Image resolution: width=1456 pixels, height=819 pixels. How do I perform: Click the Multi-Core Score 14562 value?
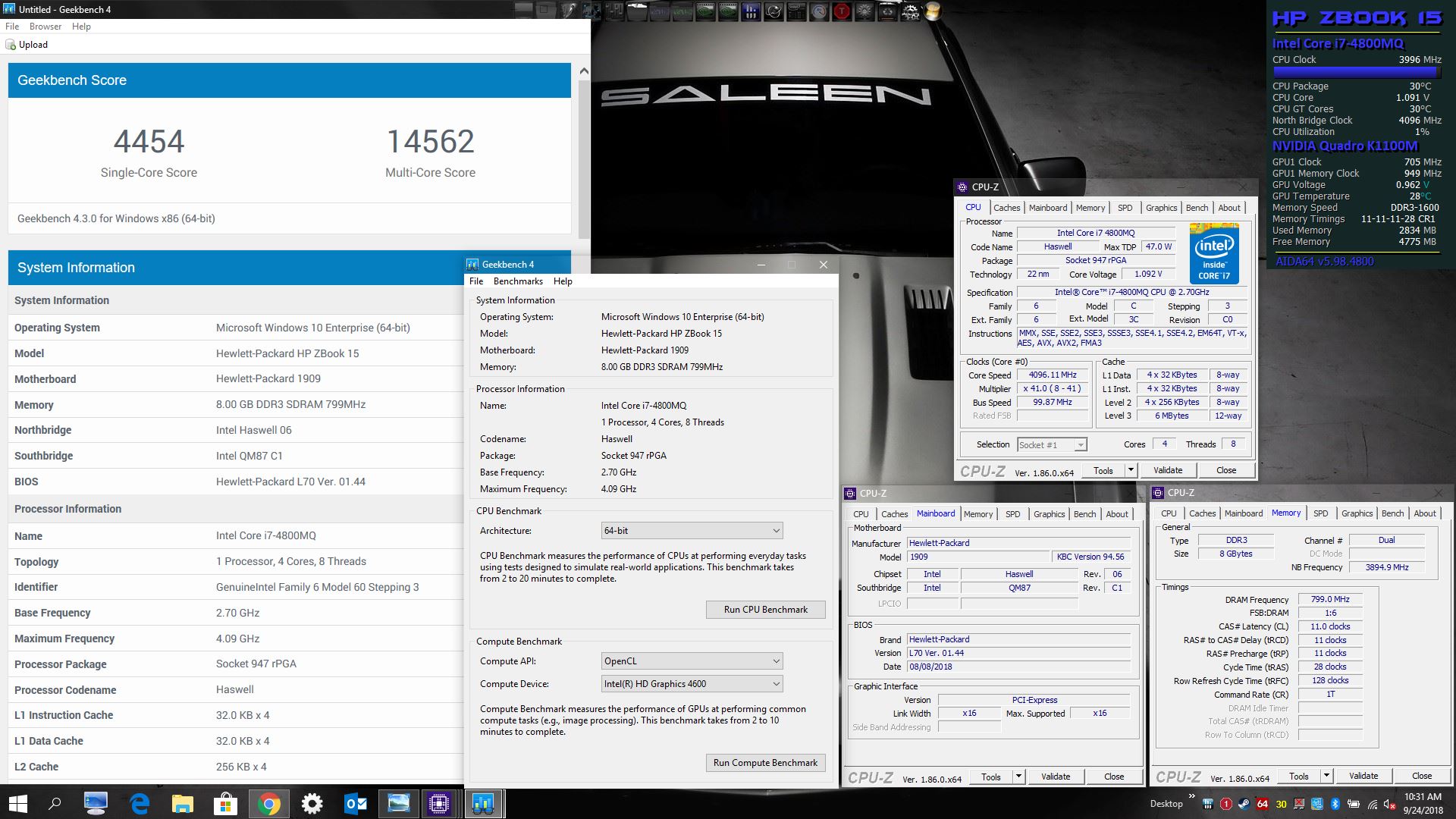pyautogui.click(x=430, y=142)
